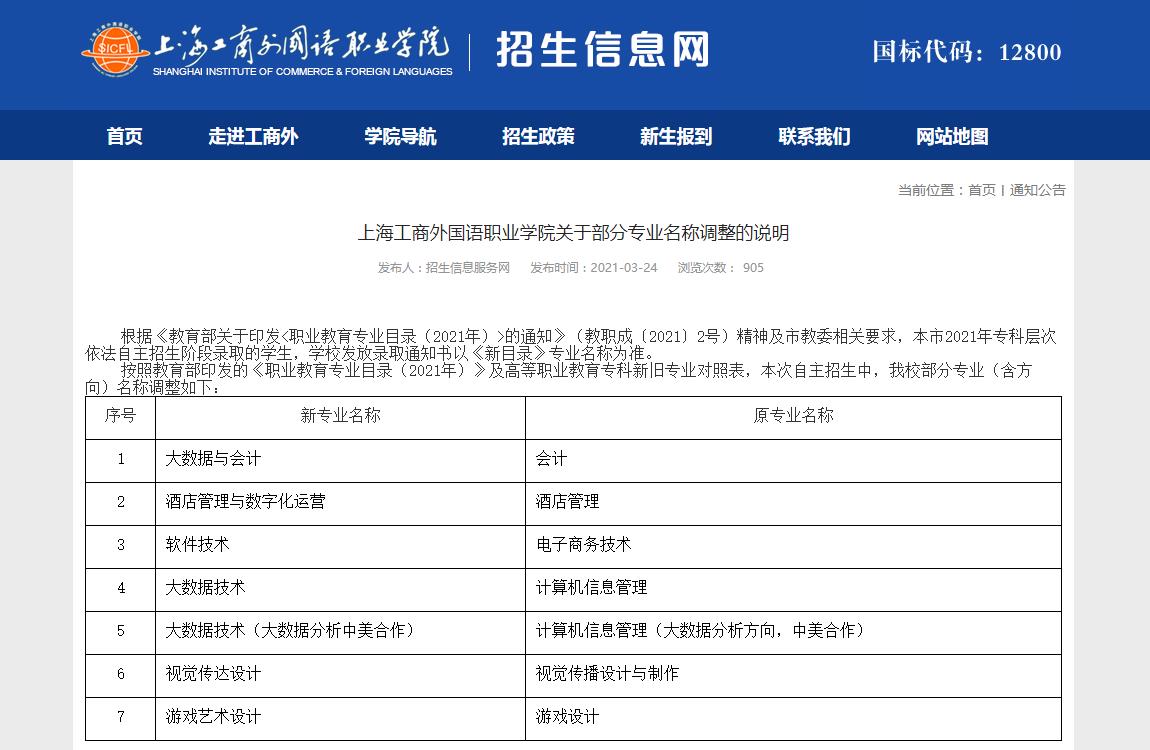This screenshot has width=1150, height=750.
Task: Select the 游戏设计 original major cell
Action: (x=794, y=719)
